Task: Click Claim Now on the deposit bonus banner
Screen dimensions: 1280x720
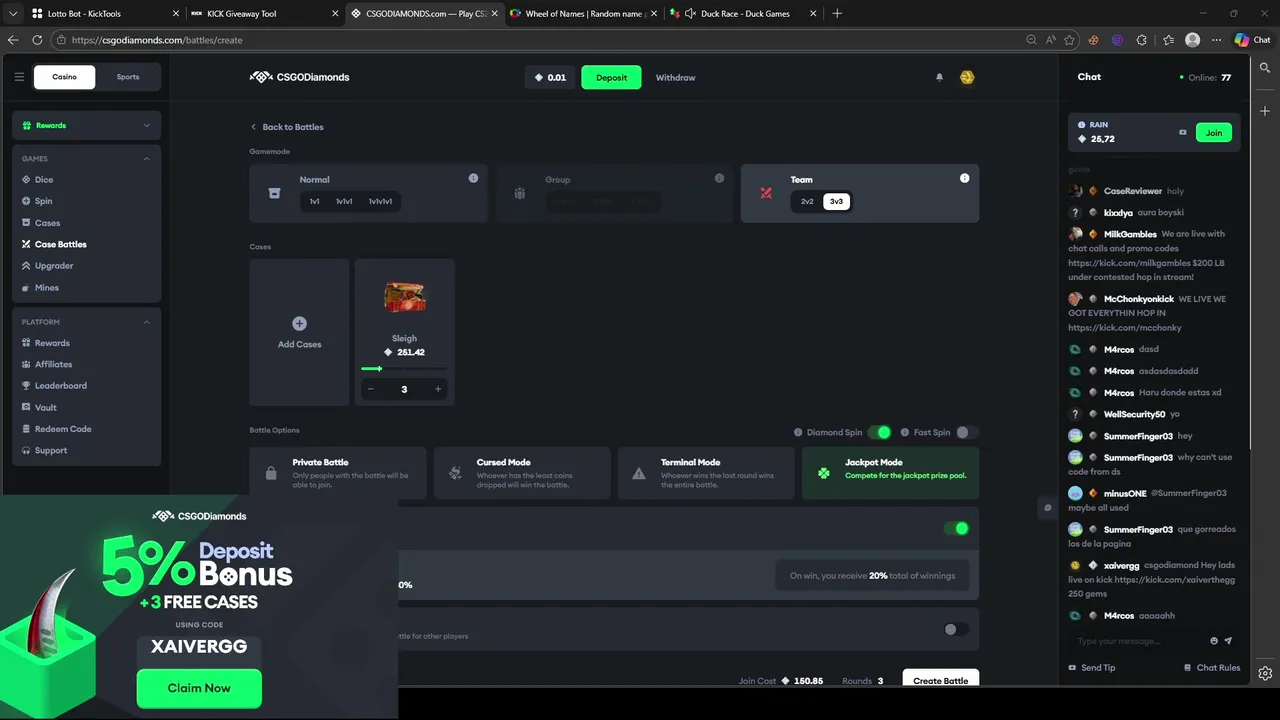Action: pos(199,688)
